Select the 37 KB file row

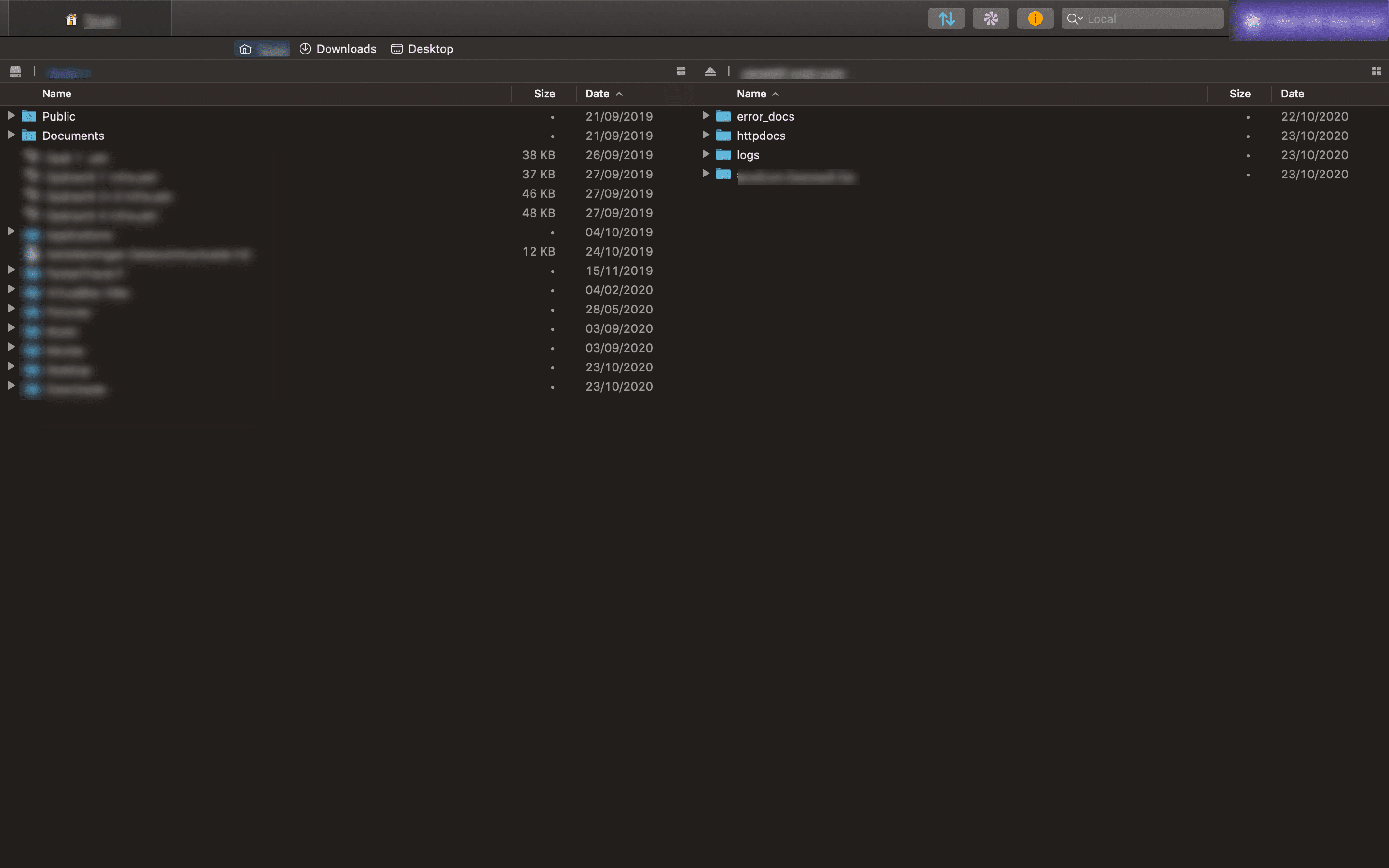click(347, 175)
